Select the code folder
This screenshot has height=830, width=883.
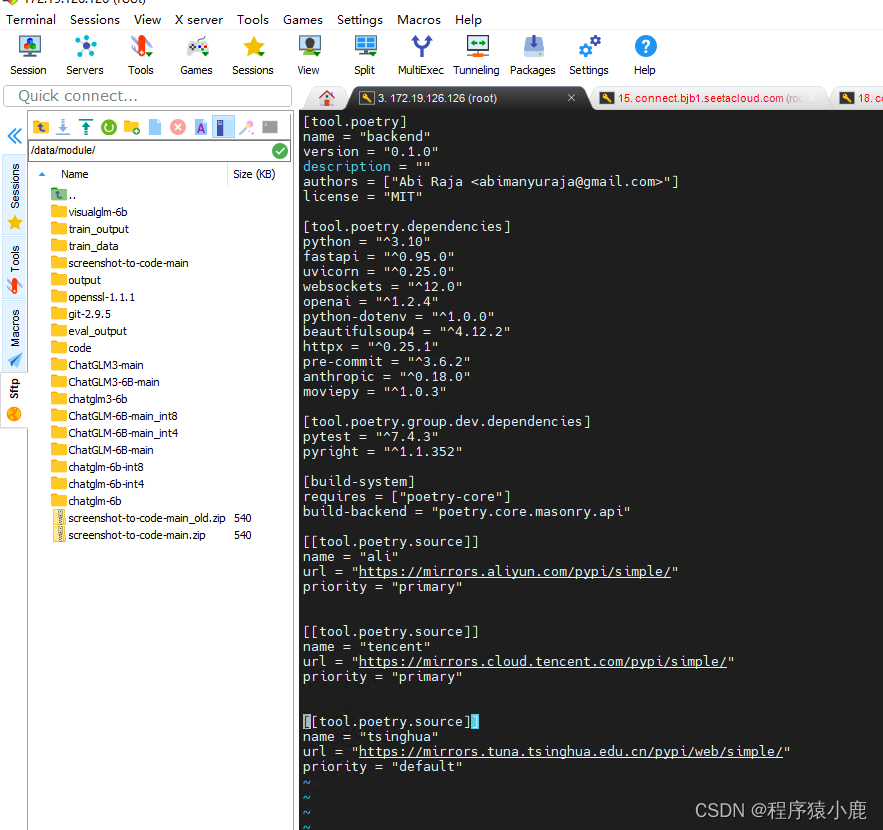tap(71, 348)
